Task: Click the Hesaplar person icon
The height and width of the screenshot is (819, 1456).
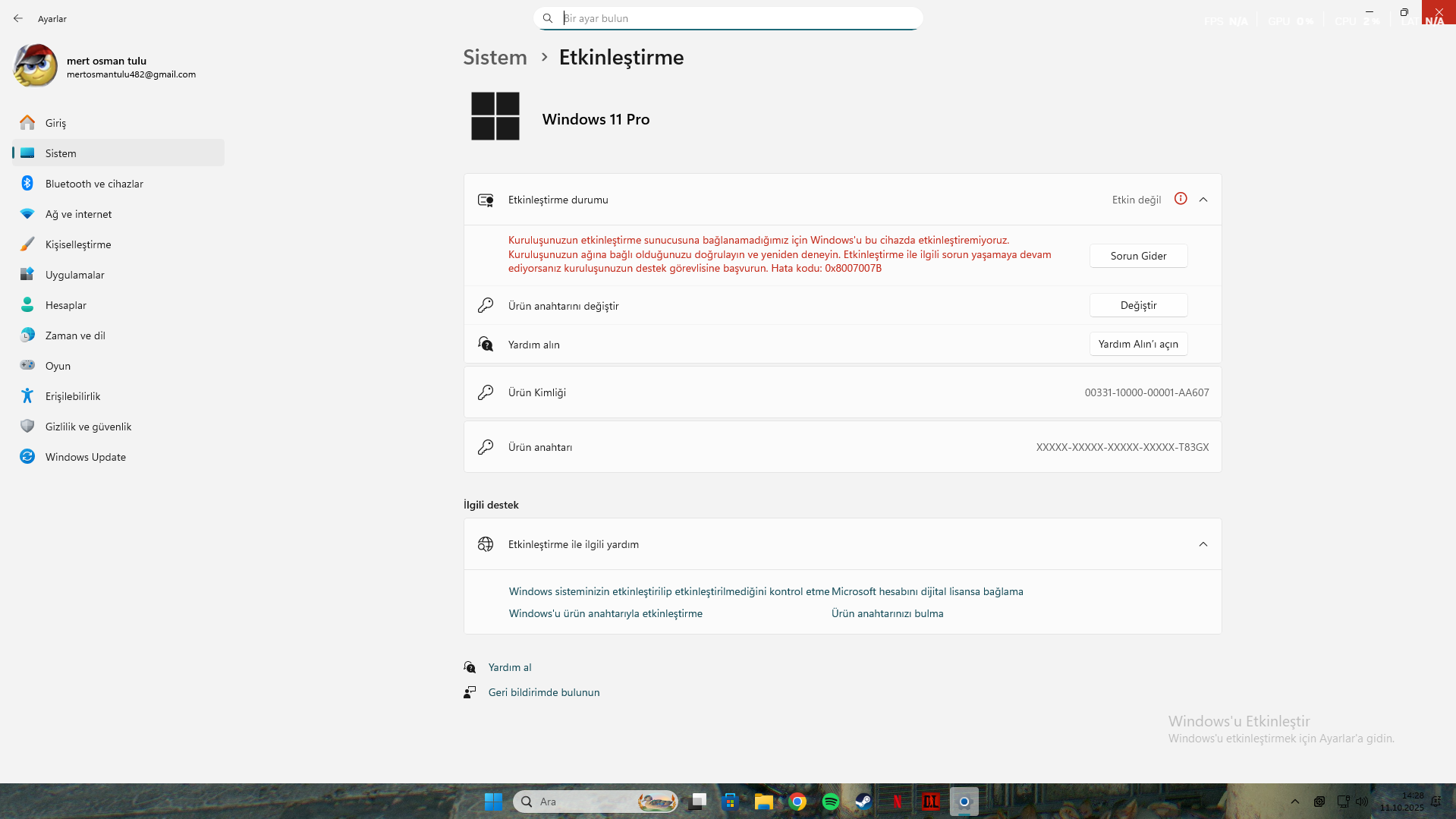Action: point(27,304)
